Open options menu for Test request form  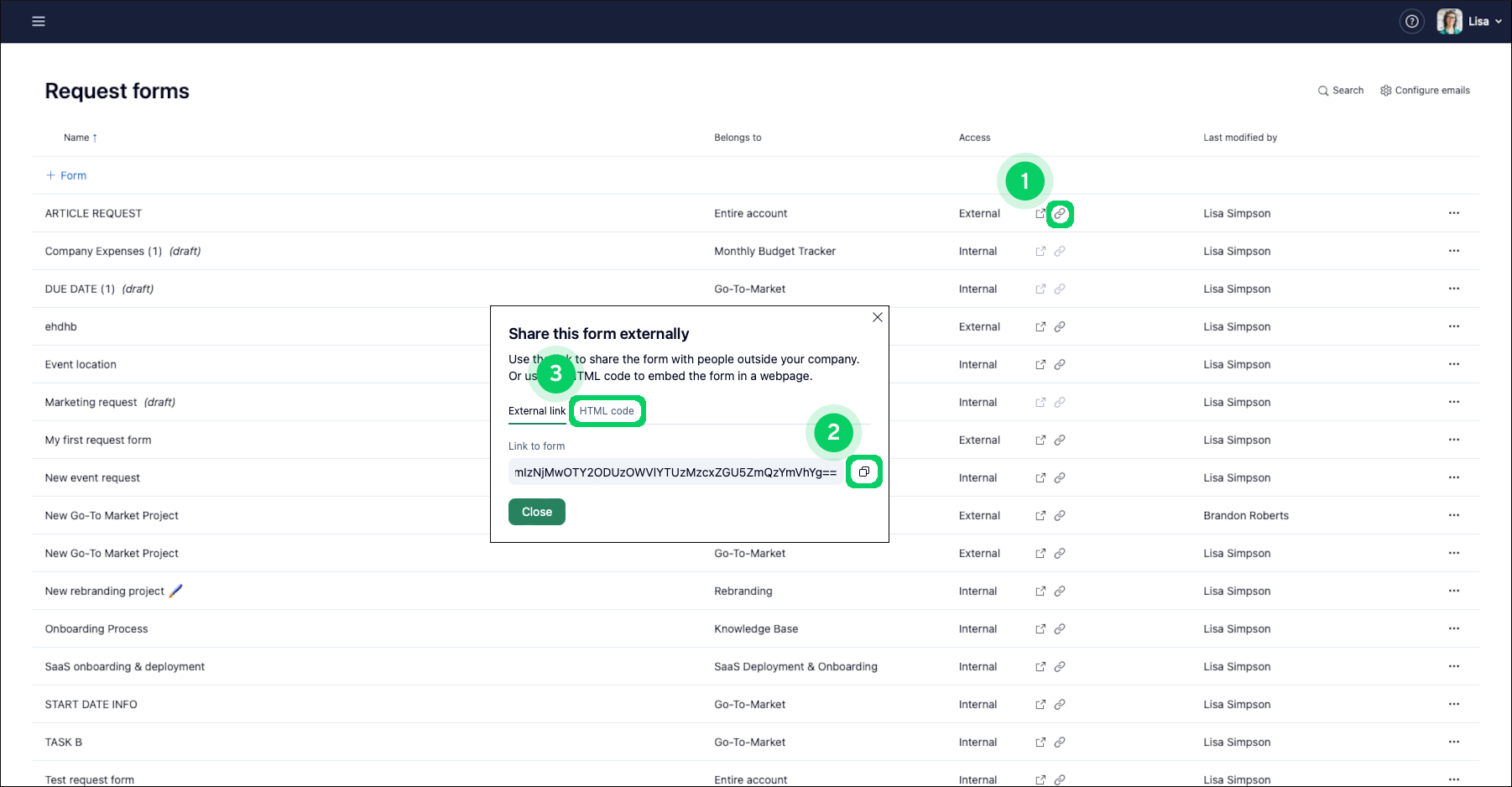pos(1453,779)
